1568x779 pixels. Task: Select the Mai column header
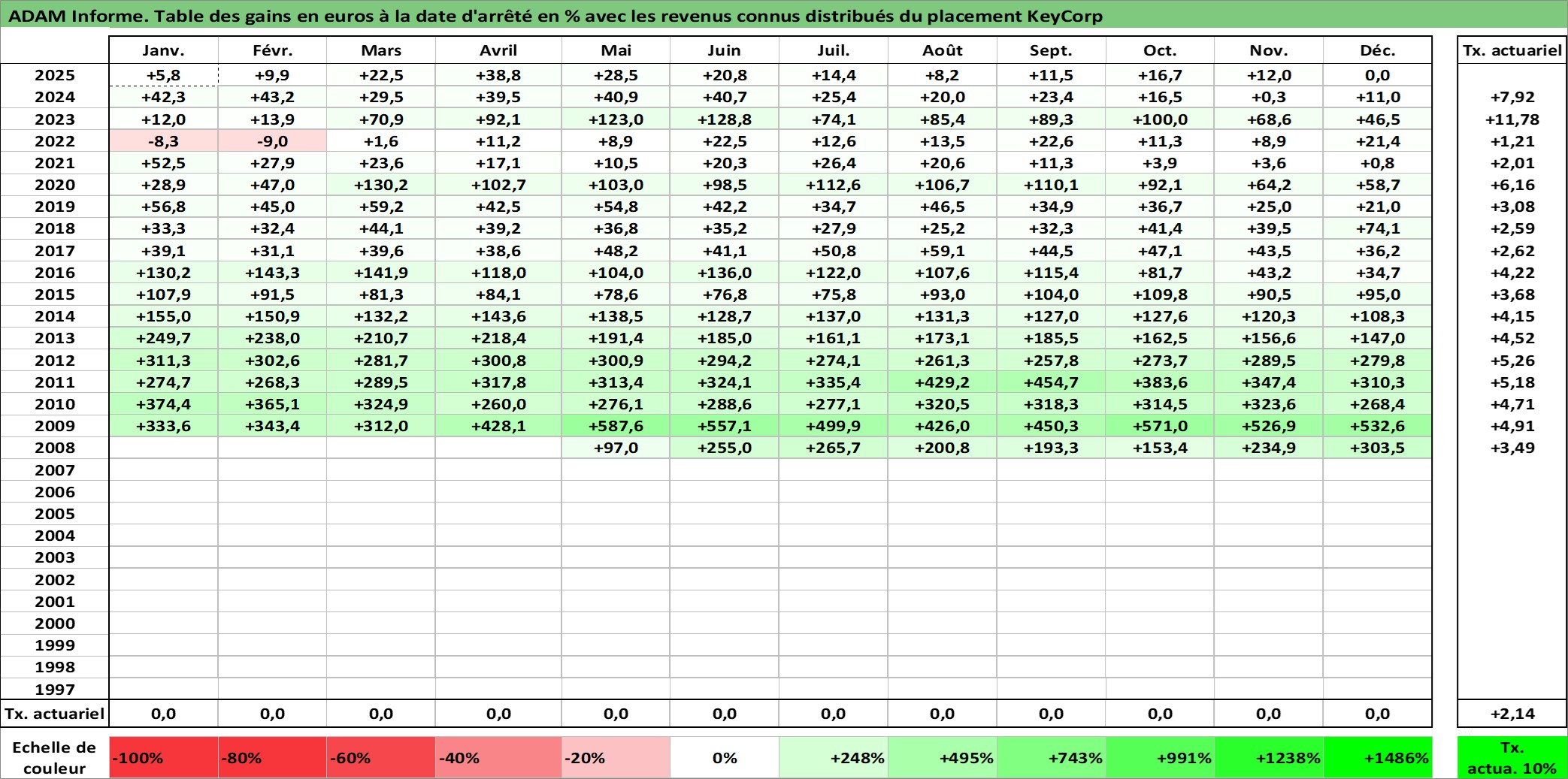coord(616,50)
